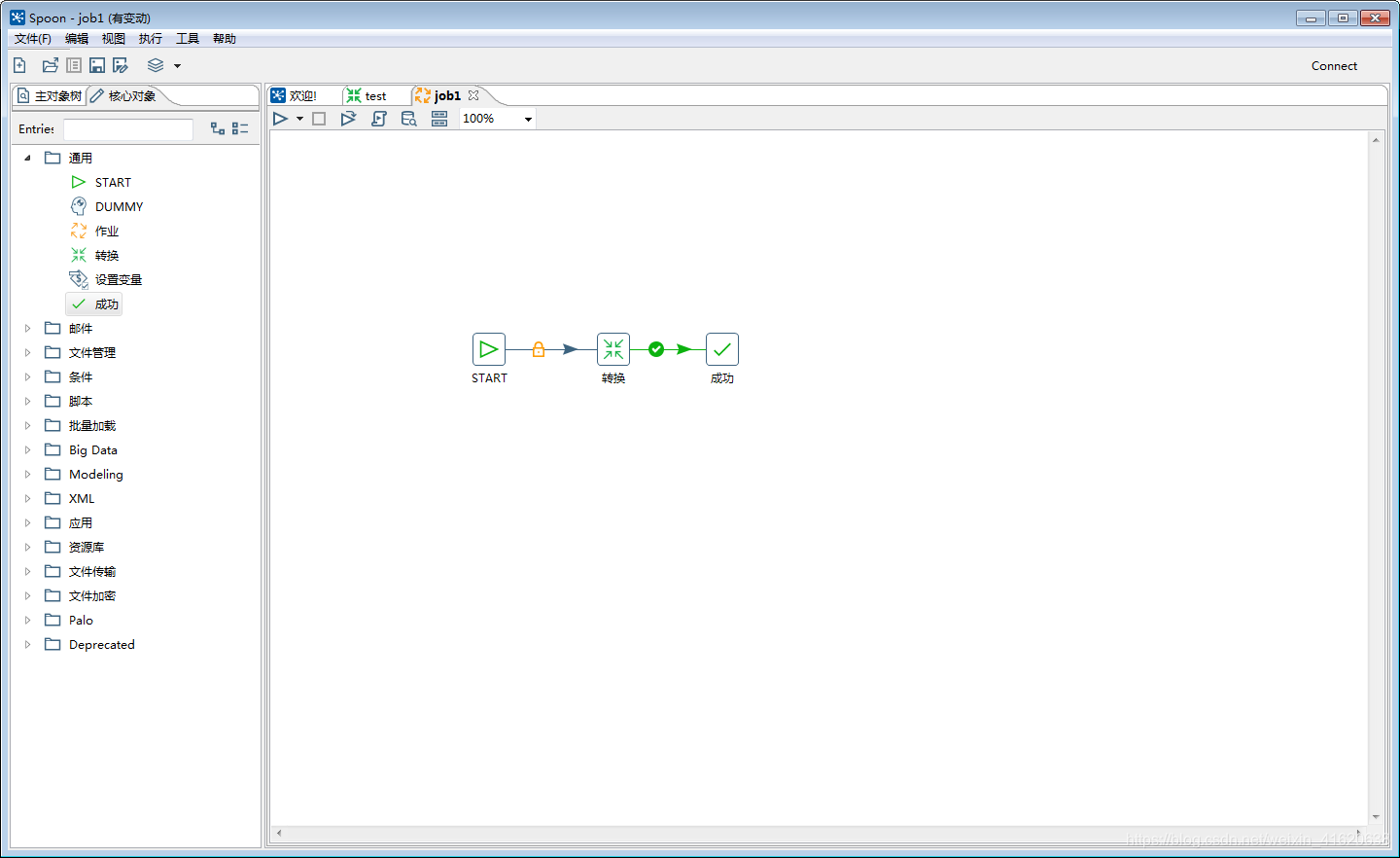
Task: Select the START entry in the tree
Action: click(101, 182)
